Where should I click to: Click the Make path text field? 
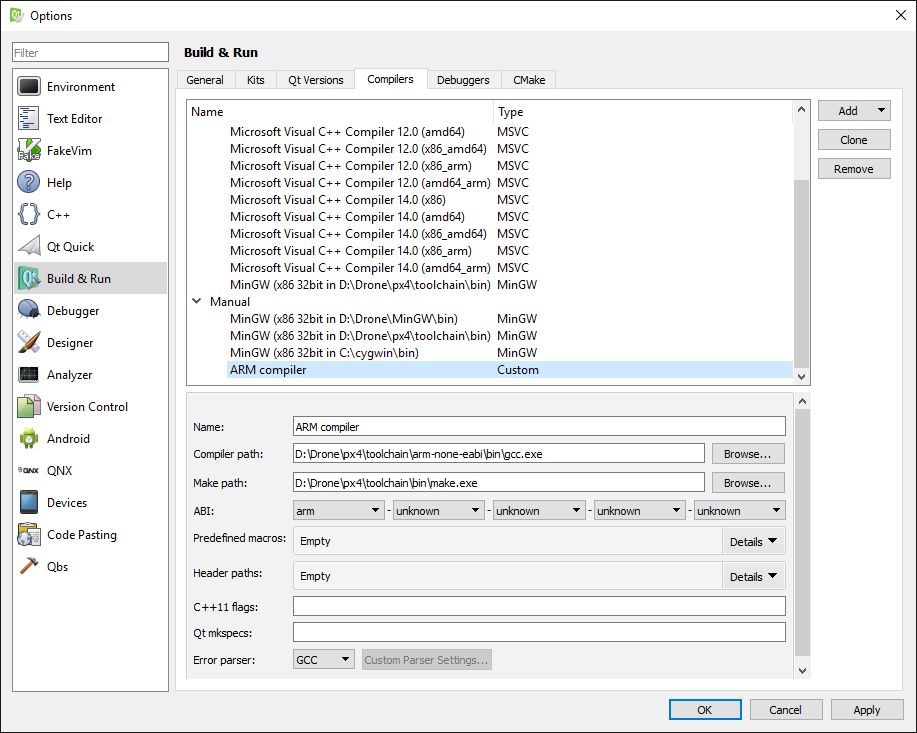click(x=499, y=483)
